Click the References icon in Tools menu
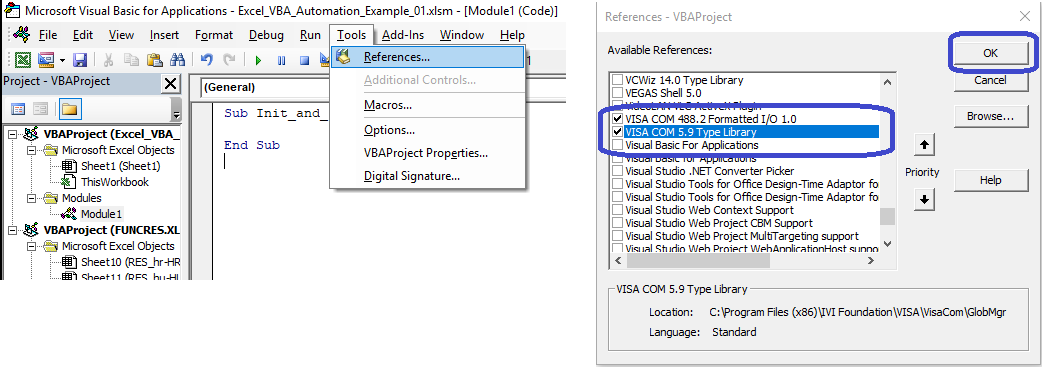 pos(344,57)
